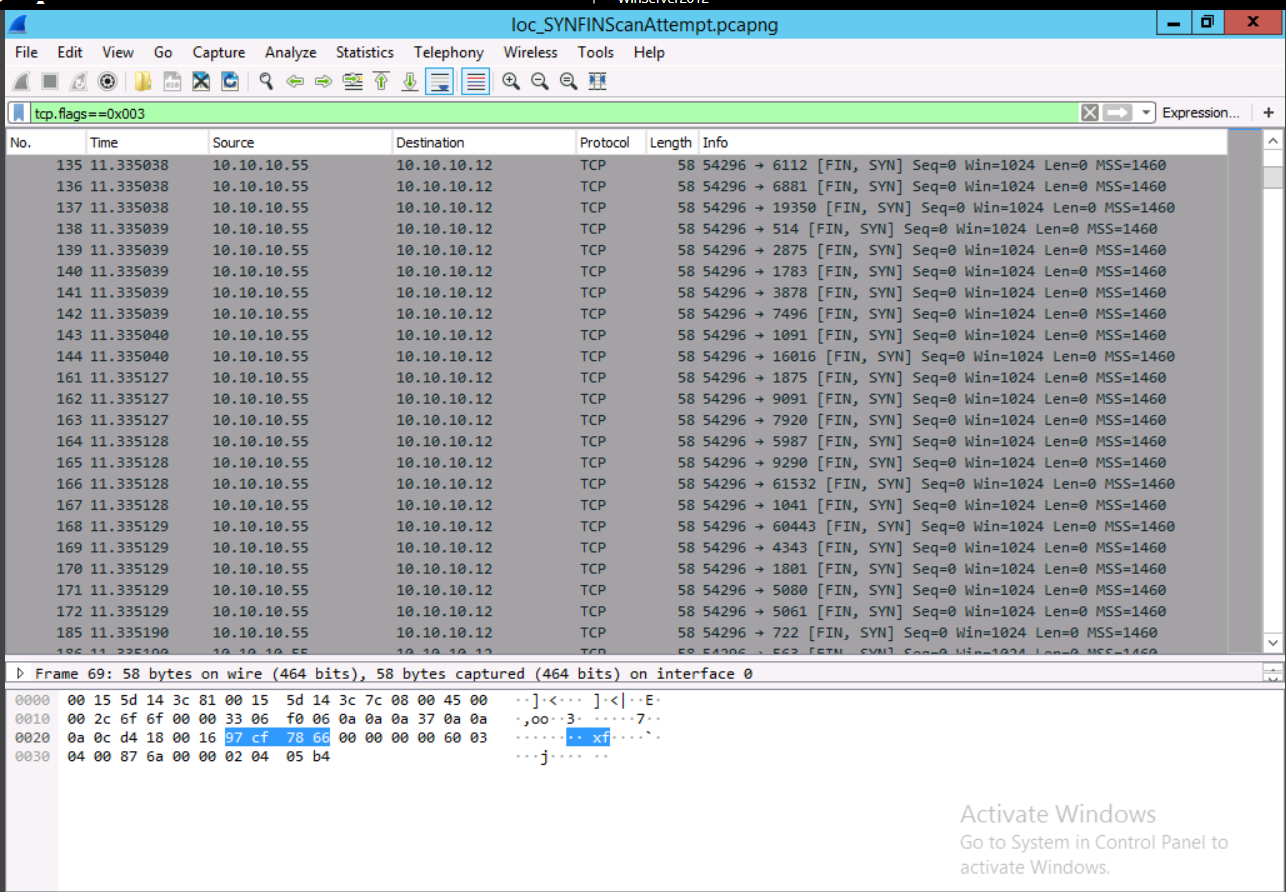
Task: Jump to the first packet icon
Action: (381, 82)
